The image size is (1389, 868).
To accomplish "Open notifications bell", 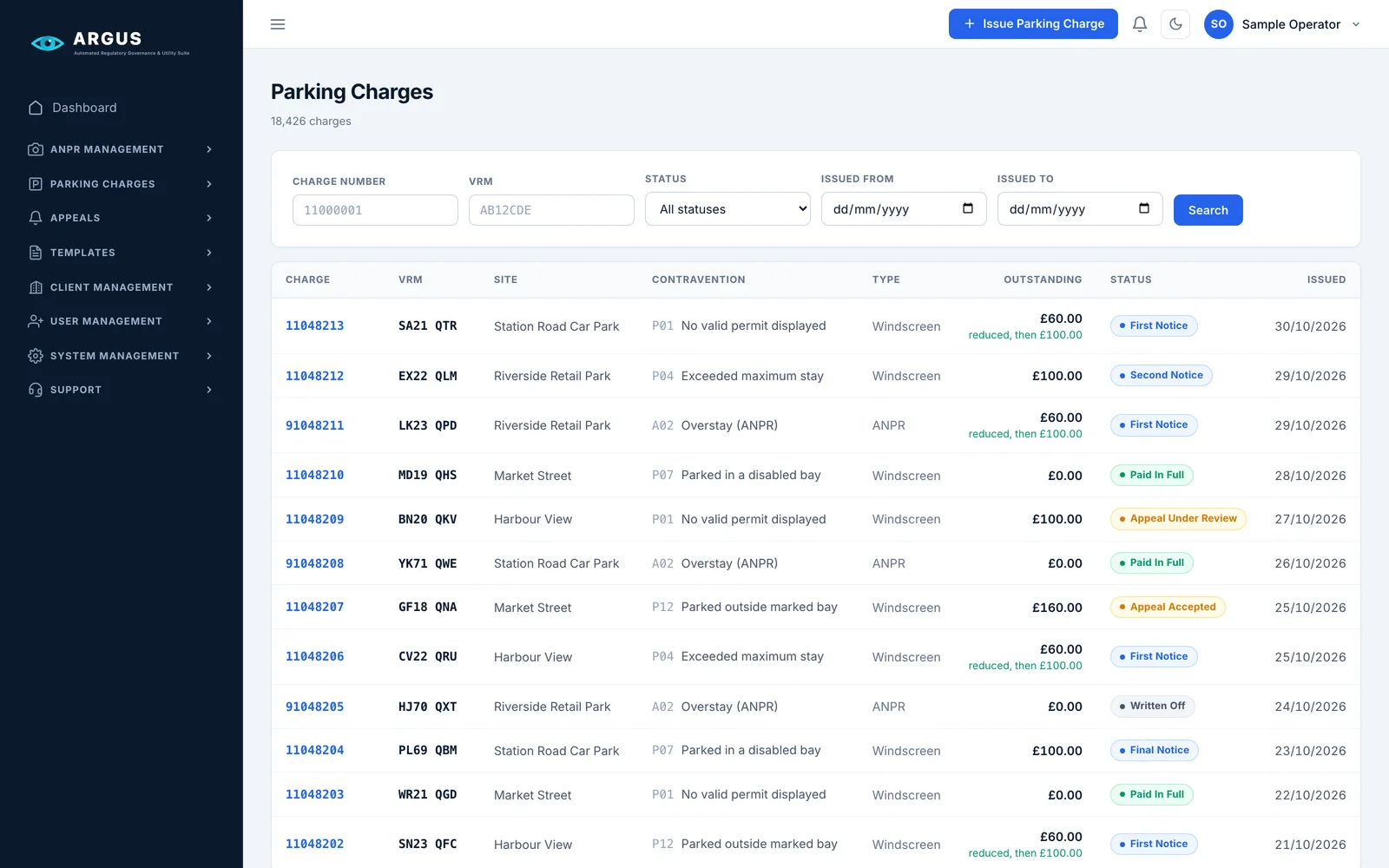I will (x=1140, y=24).
